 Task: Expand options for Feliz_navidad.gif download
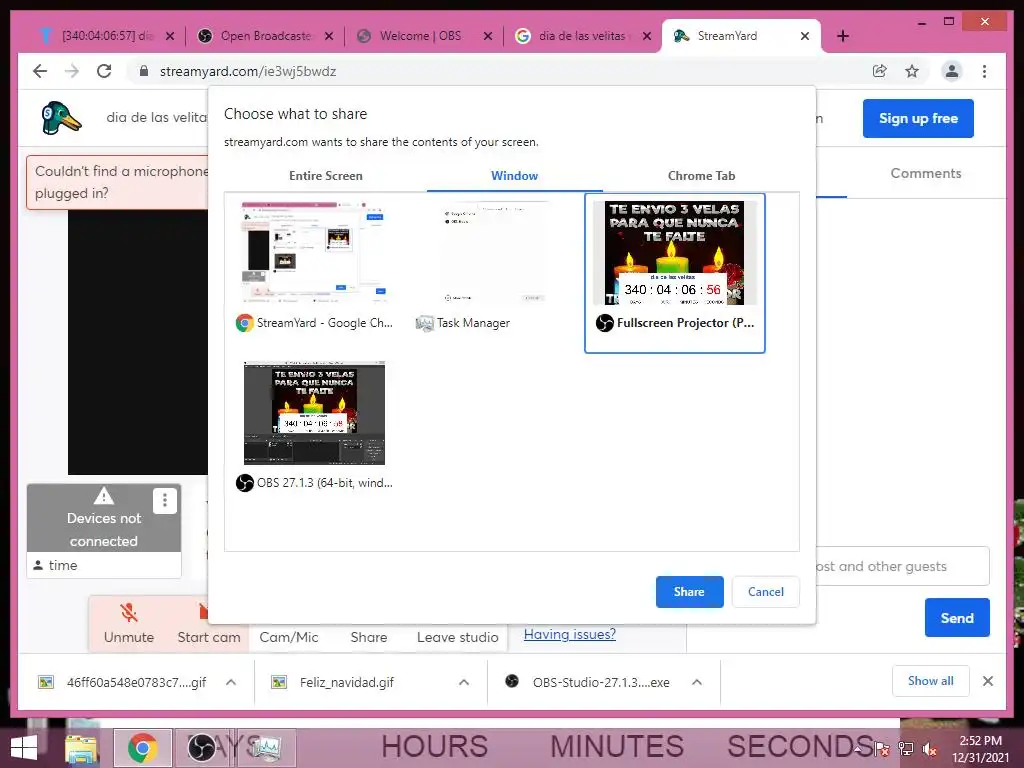pos(464,682)
